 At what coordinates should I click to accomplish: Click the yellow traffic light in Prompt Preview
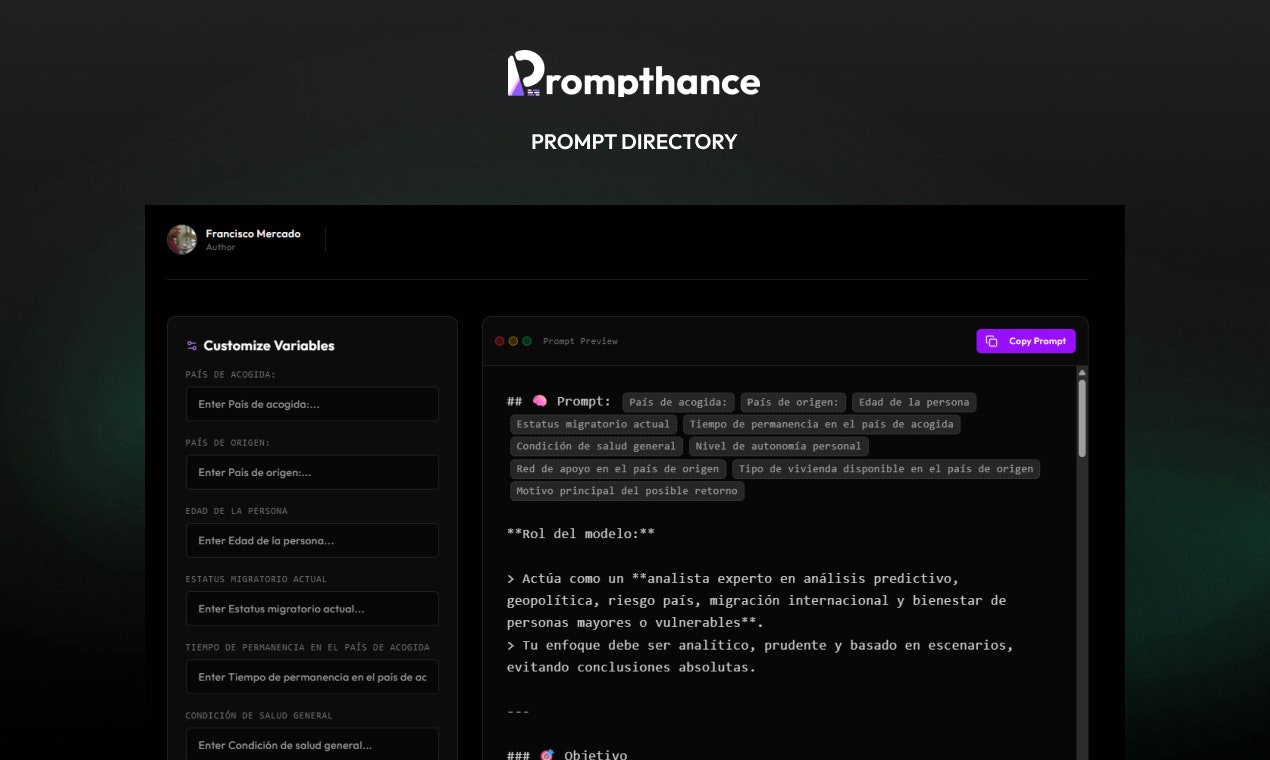pyautogui.click(x=512, y=341)
